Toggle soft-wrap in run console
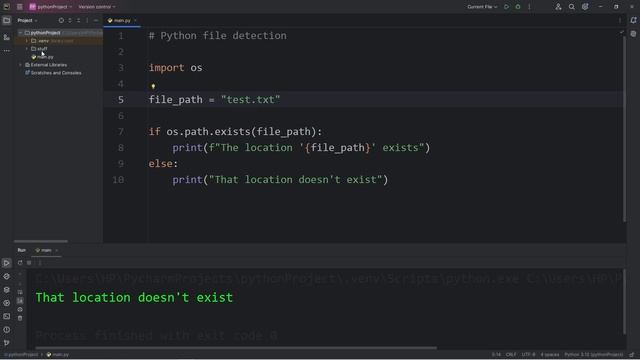640x360 pixels. (x=20, y=292)
